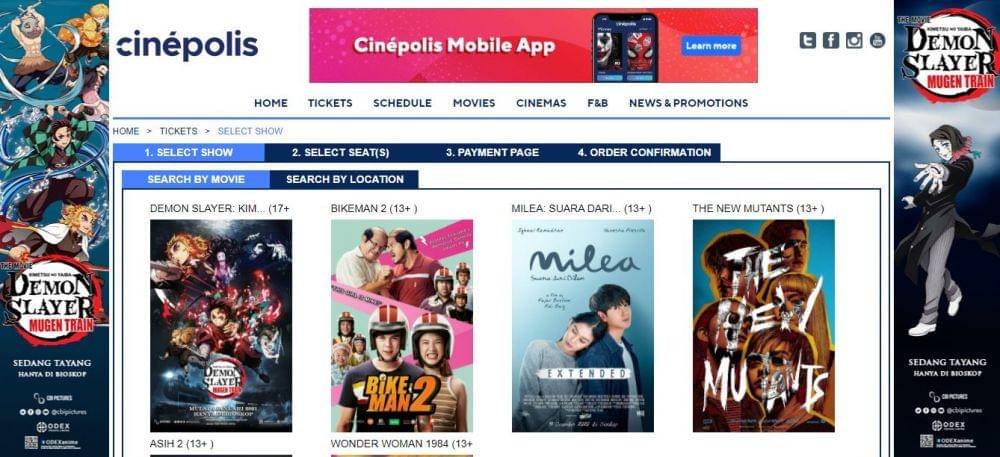The image size is (1000, 457).
Task: Click Learn more on app banner
Action: point(711,46)
